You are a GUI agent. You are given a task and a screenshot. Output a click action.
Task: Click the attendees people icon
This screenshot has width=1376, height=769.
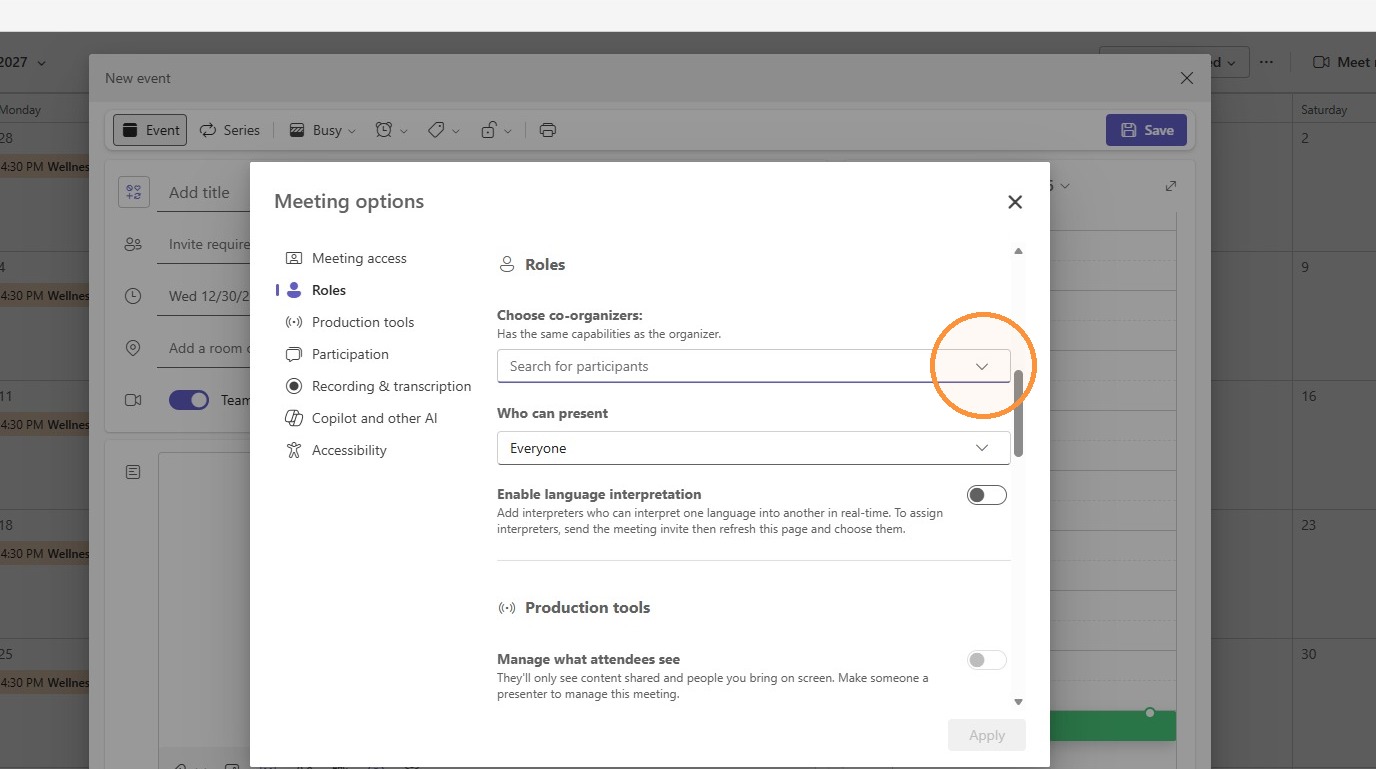tap(133, 244)
